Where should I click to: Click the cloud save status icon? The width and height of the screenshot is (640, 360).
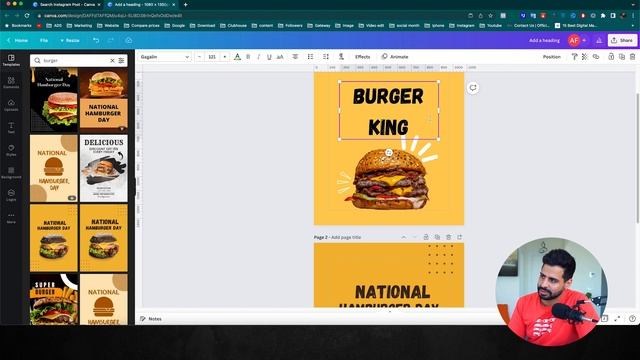(x=129, y=40)
